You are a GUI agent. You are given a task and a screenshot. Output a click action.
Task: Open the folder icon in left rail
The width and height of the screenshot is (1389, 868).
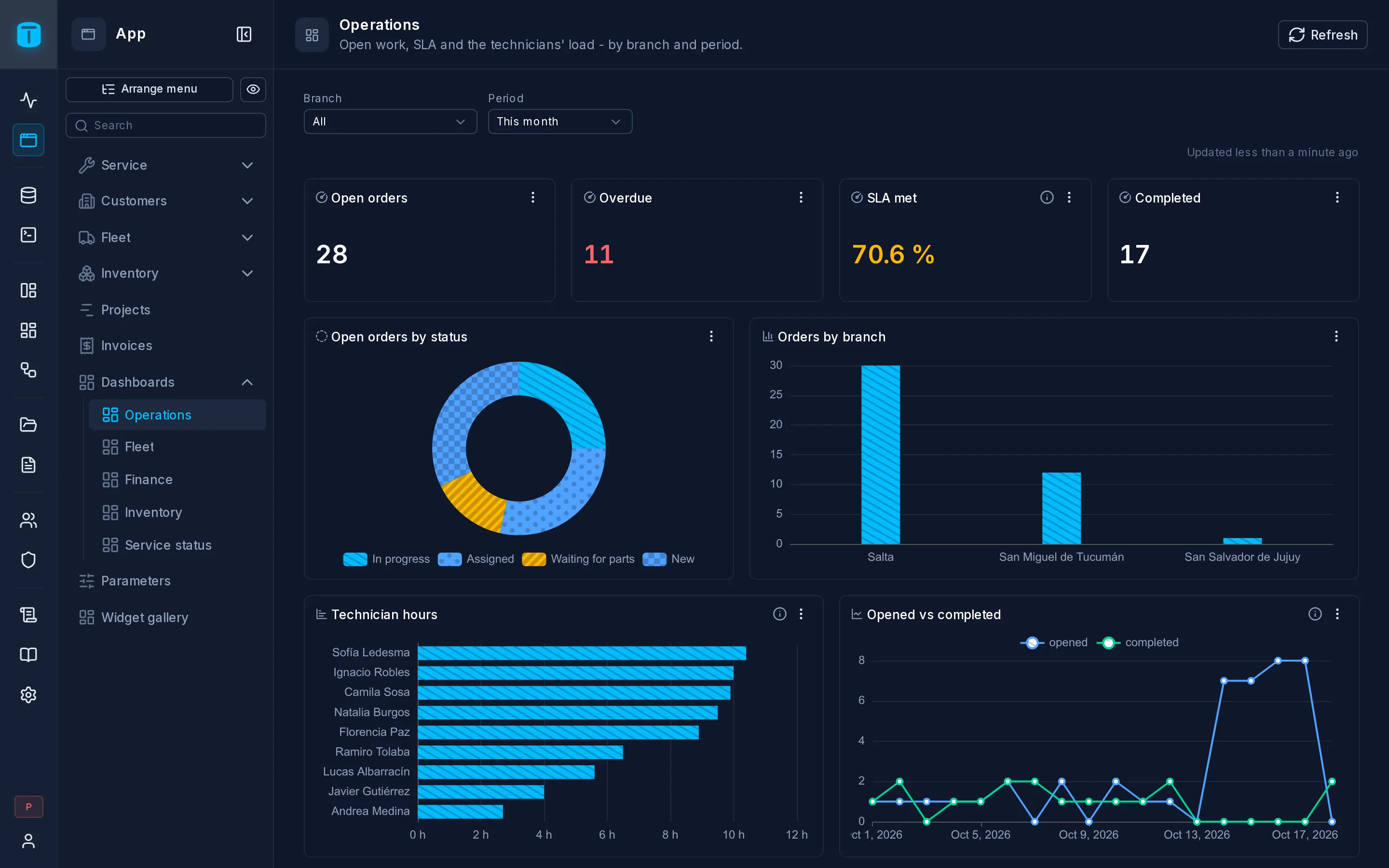(28, 424)
